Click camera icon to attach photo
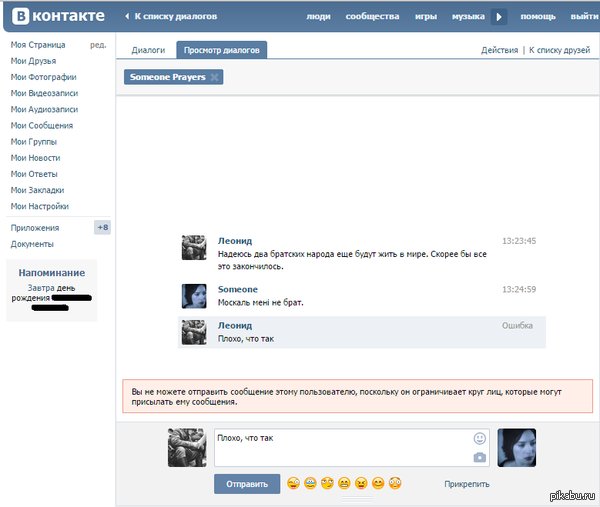The image size is (600, 507). click(480, 457)
